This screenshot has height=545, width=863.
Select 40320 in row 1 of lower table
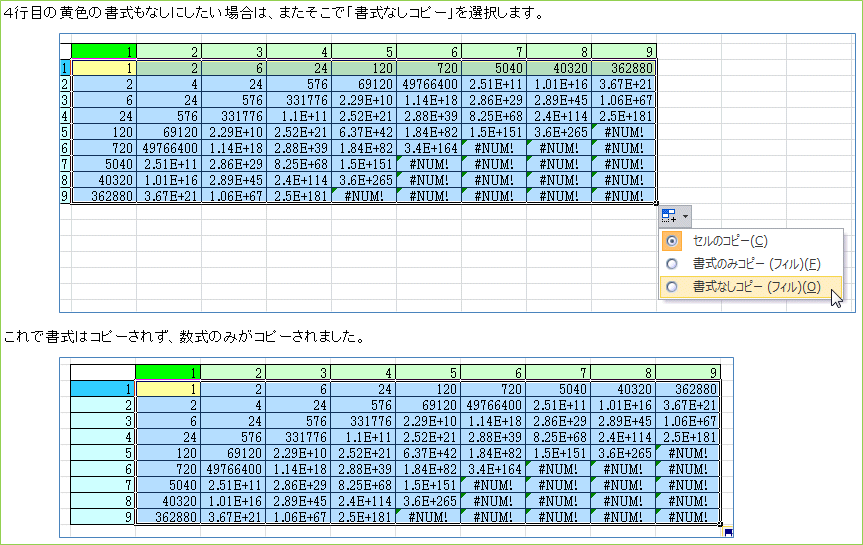(622, 389)
